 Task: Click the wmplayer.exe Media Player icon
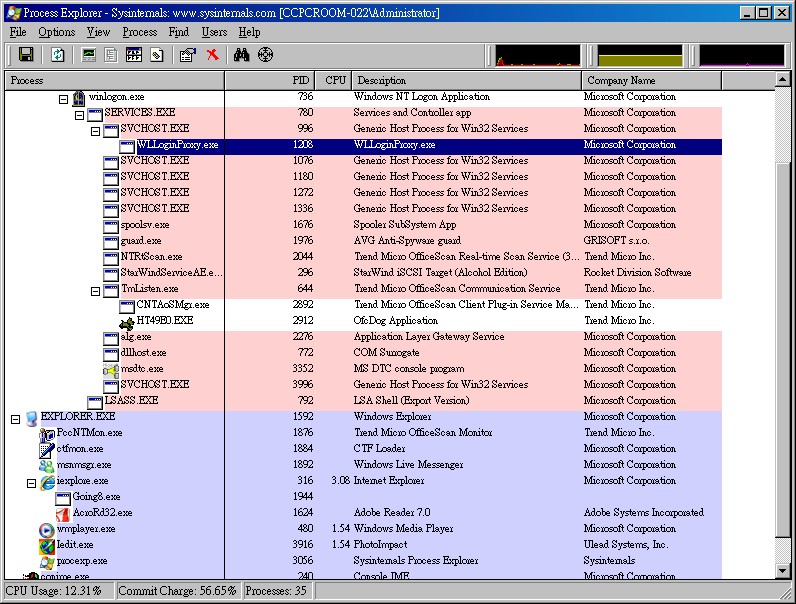coord(47,529)
